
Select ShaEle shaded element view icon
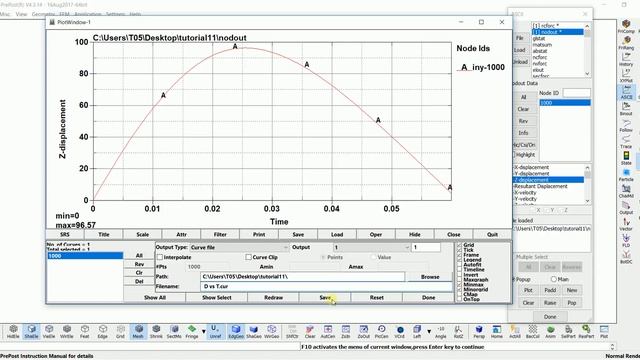[31, 331]
